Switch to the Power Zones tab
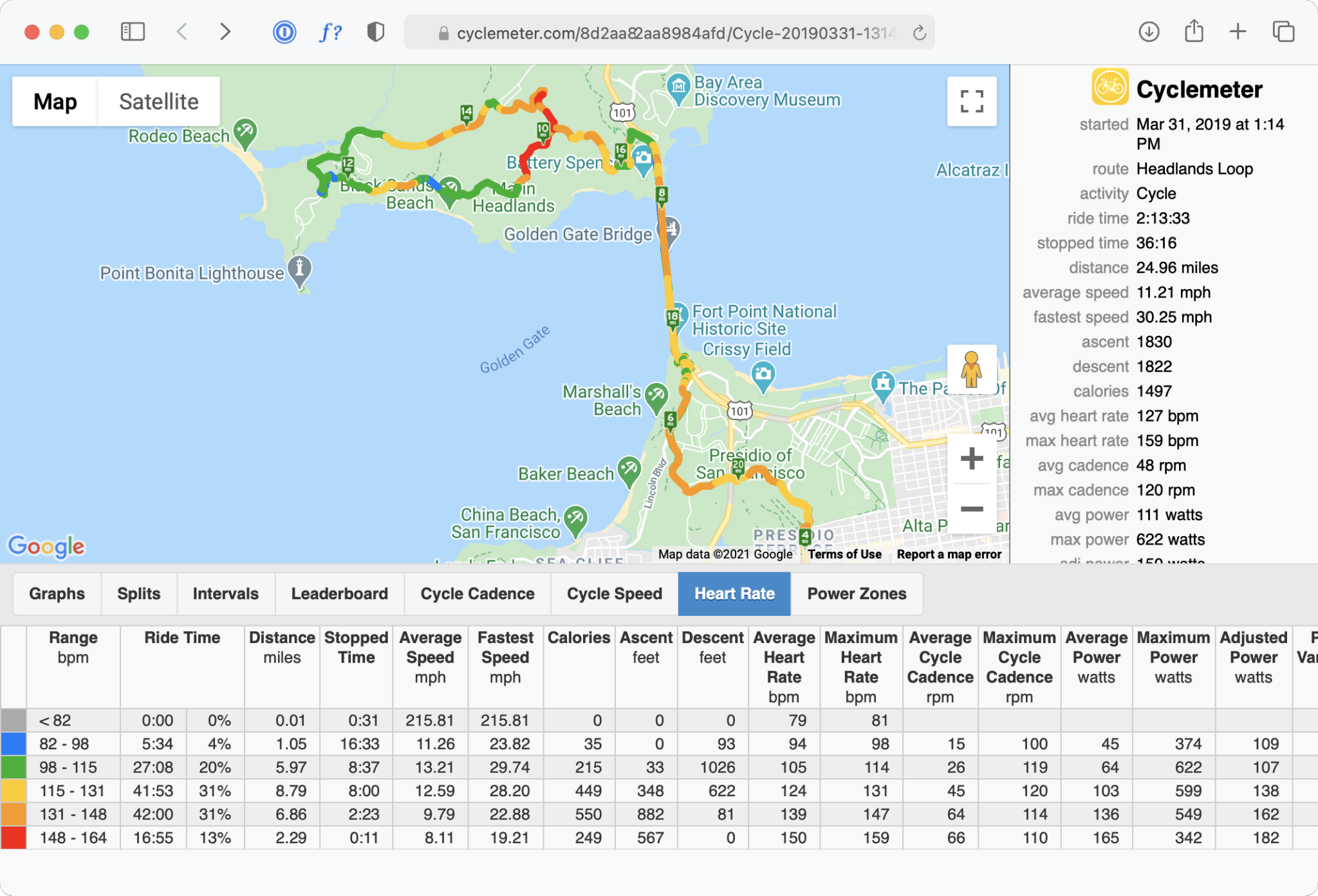 tap(856, 593)
